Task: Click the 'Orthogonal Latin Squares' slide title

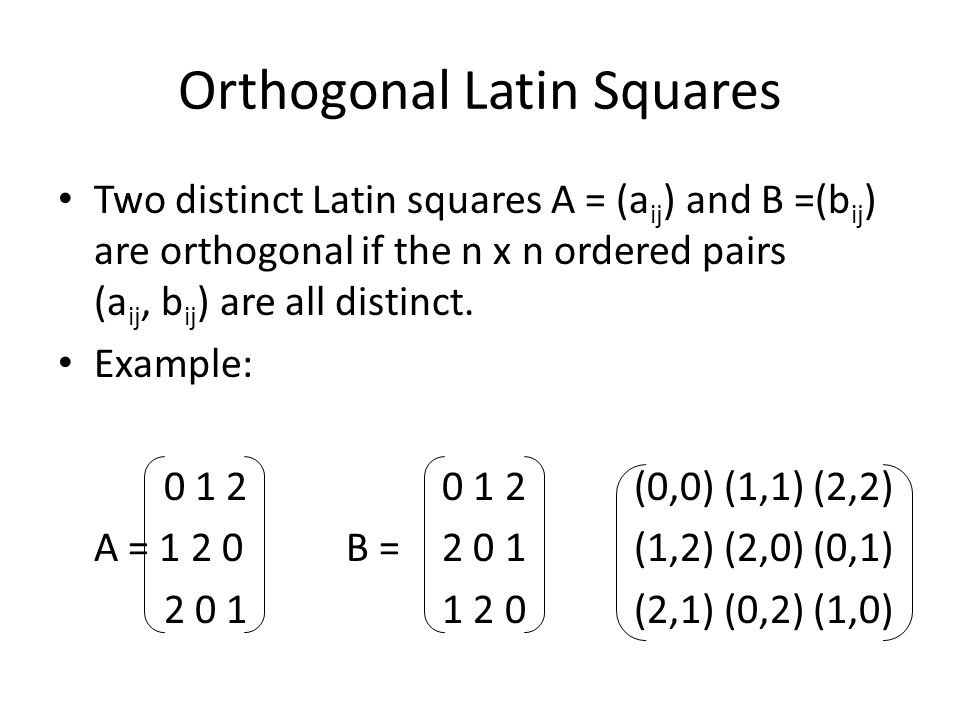Action: tap(479, 91)
